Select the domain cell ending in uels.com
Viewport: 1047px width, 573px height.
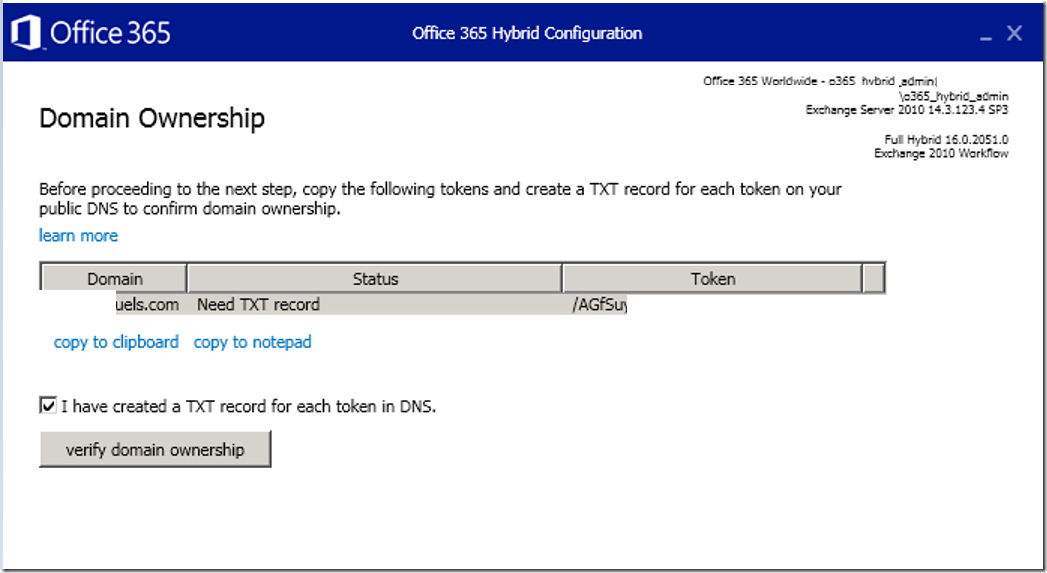click(x=148, y=305)
